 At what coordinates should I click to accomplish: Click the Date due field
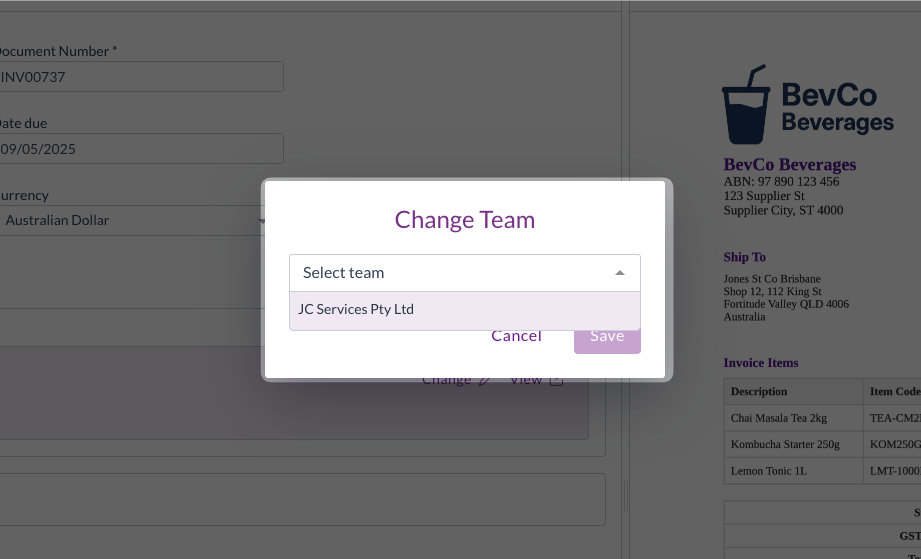pos(140,149)
